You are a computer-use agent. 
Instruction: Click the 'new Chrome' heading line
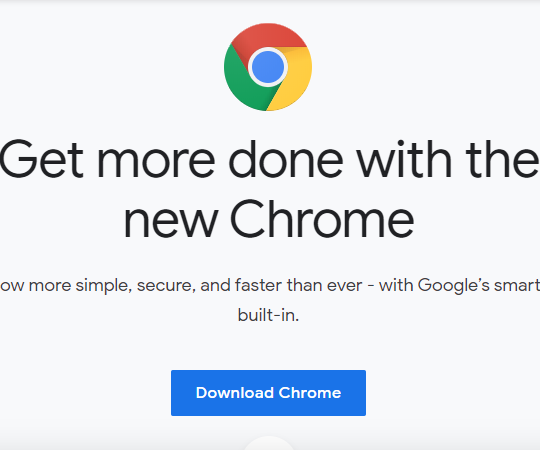point(269,219)
